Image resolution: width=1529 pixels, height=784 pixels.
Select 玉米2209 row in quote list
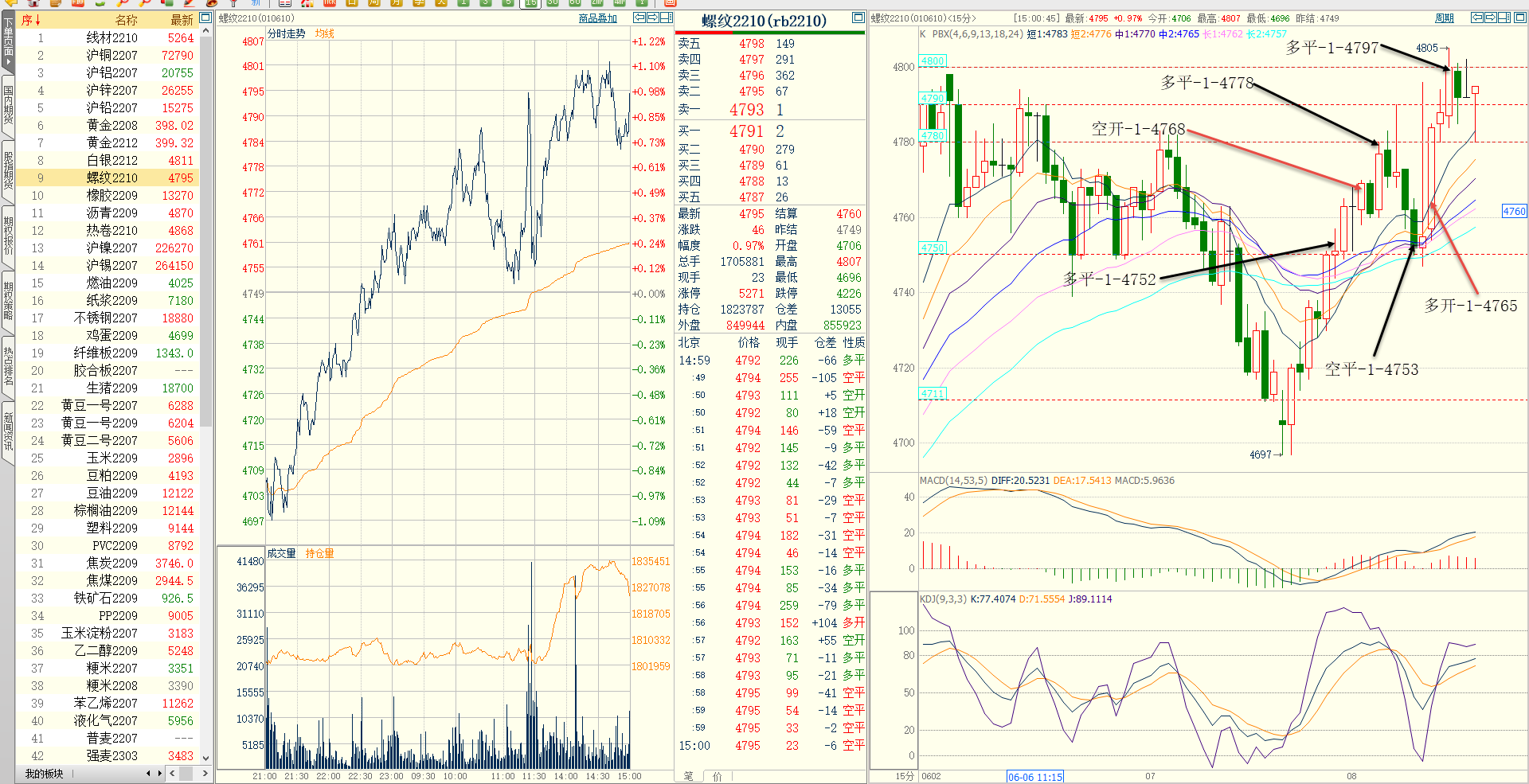107,458
